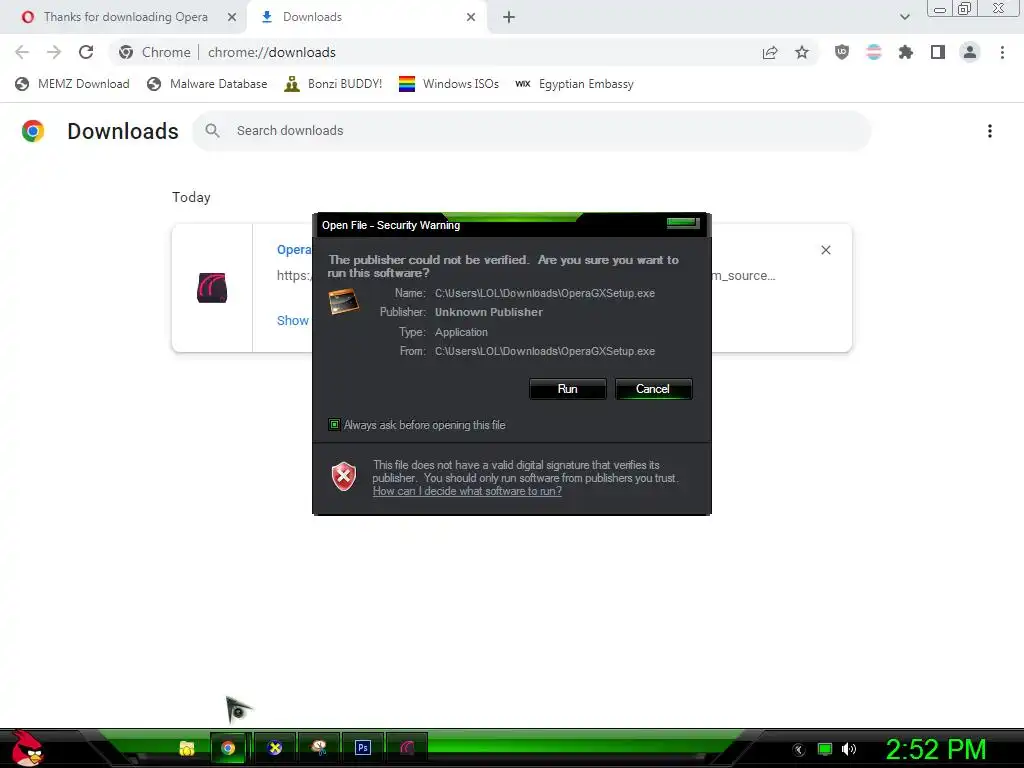Toggle Always ask before opening this file
The image size is (1024, 768).
click(x=334, y=425)
